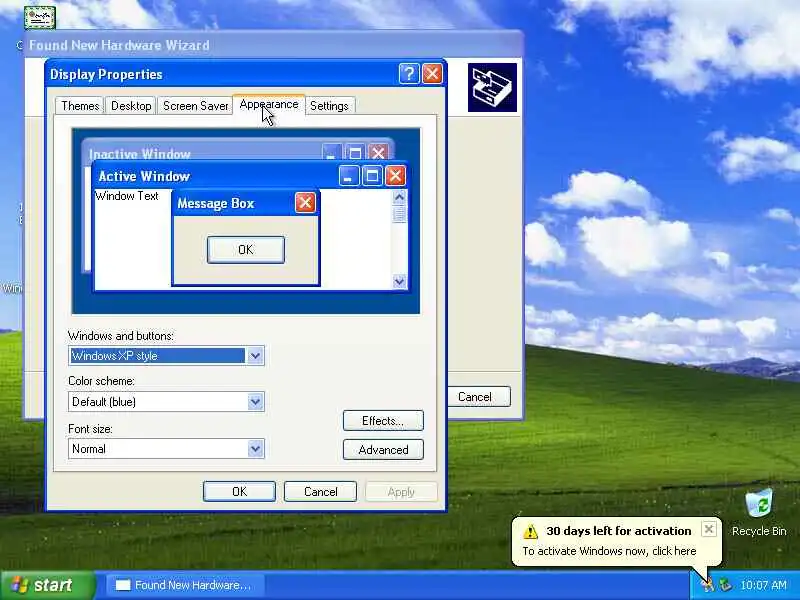Go to the Settings tab

click(329, 106)
